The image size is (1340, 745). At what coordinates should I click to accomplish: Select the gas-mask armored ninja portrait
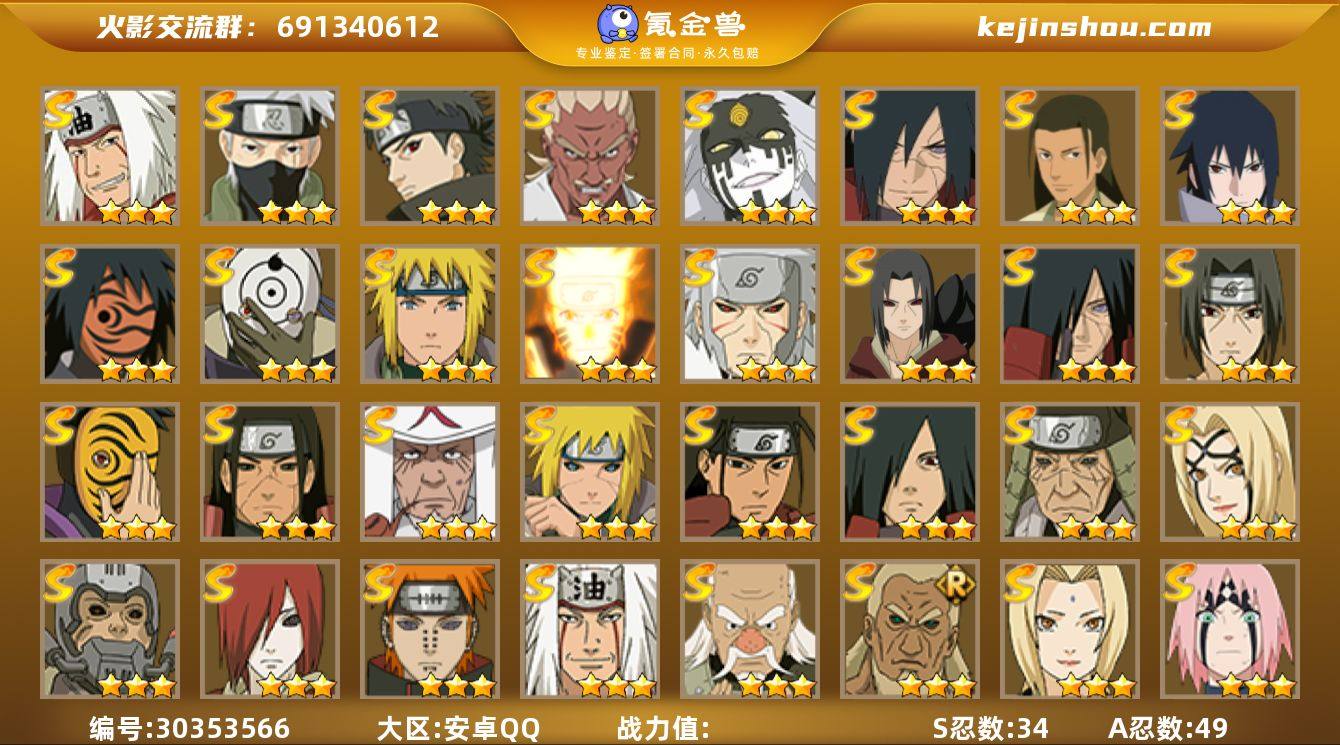110,629
